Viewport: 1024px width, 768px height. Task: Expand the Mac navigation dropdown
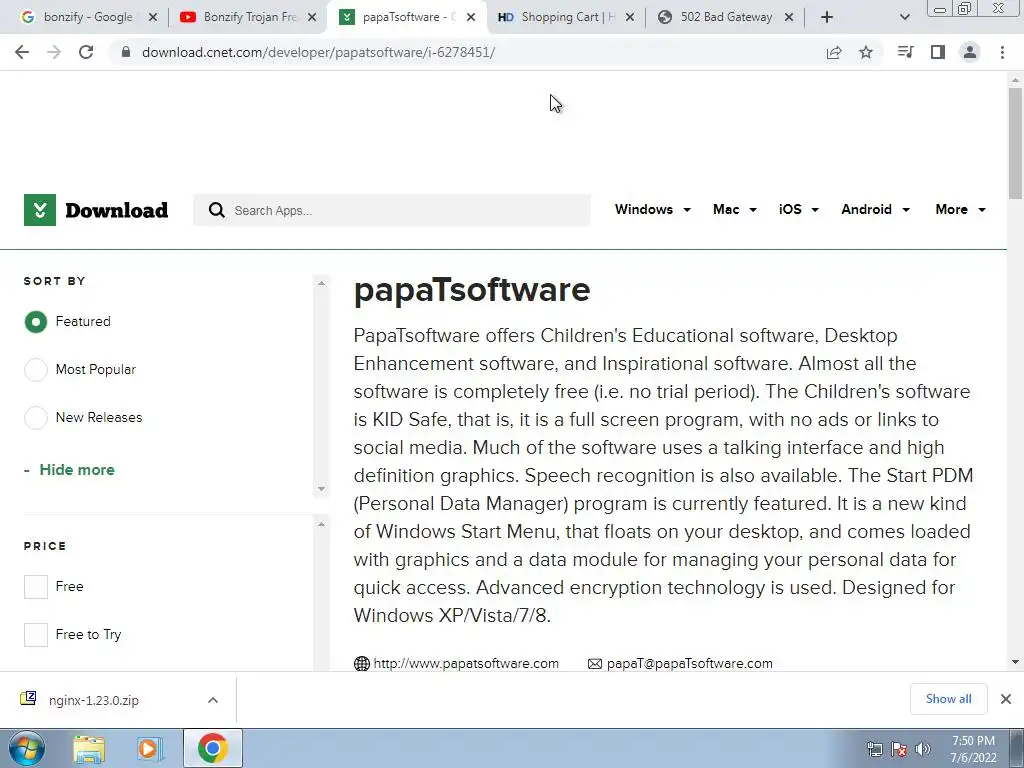pyautogui.click(x=735, y=210)
